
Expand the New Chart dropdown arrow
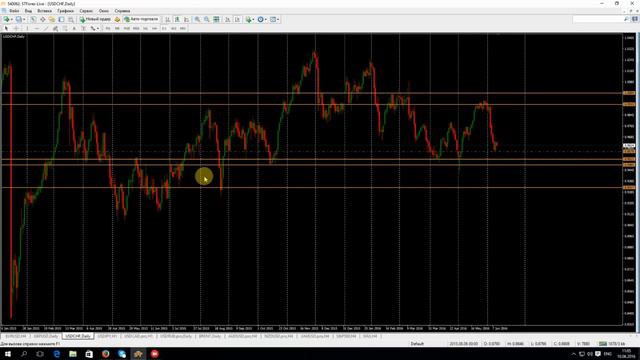tap(12, 19)
